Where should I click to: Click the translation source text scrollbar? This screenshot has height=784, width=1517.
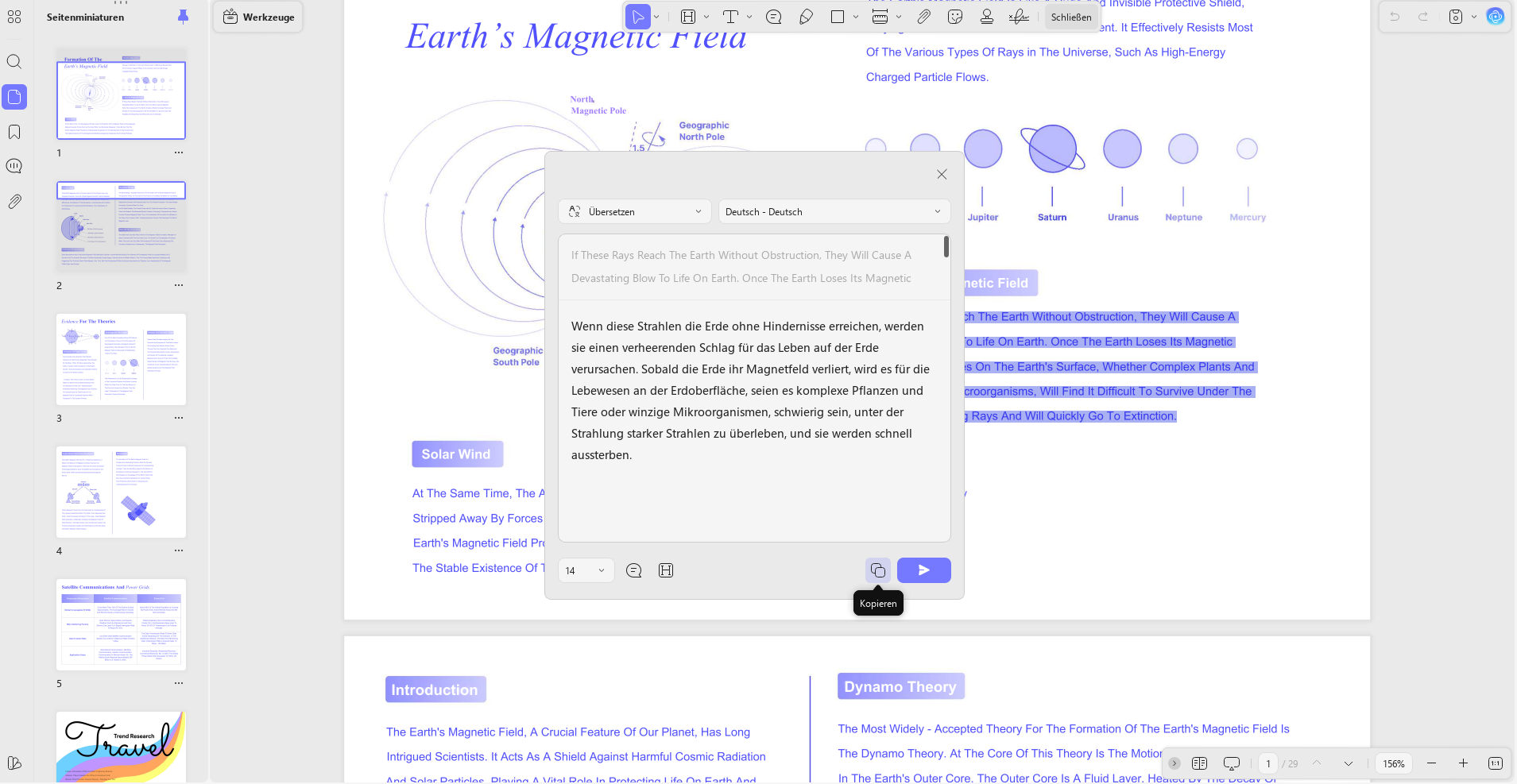tap(946, 247)
